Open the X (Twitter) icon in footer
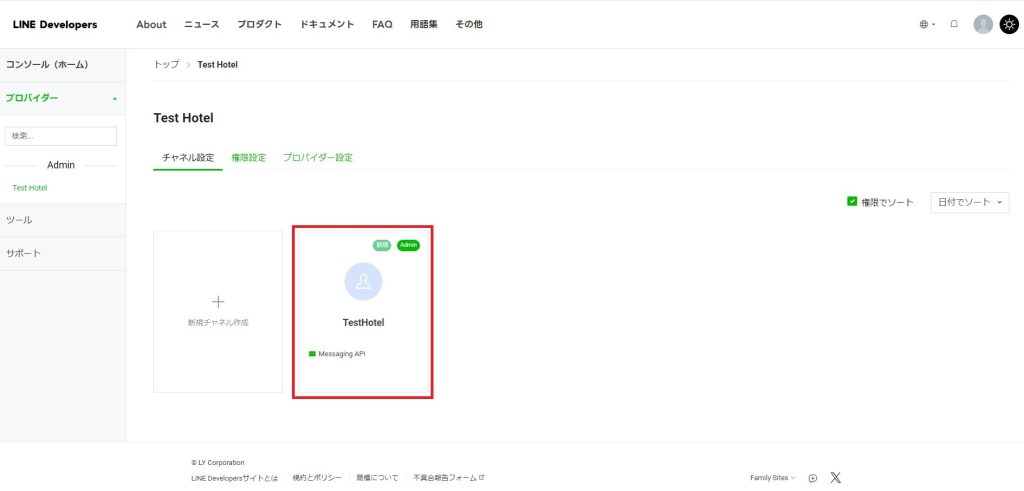 point(836,478)
